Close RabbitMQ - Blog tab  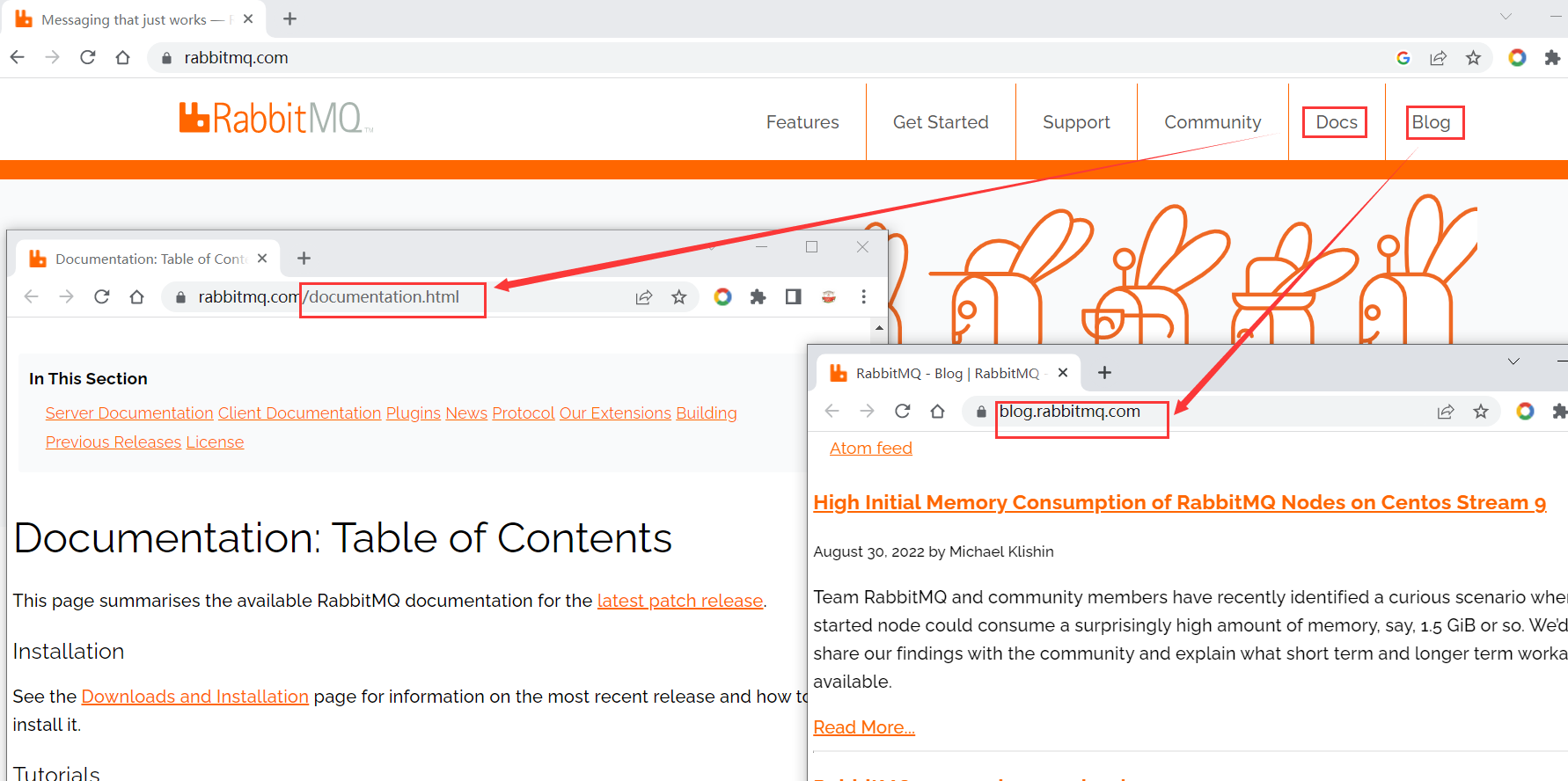click(1063, 373)
